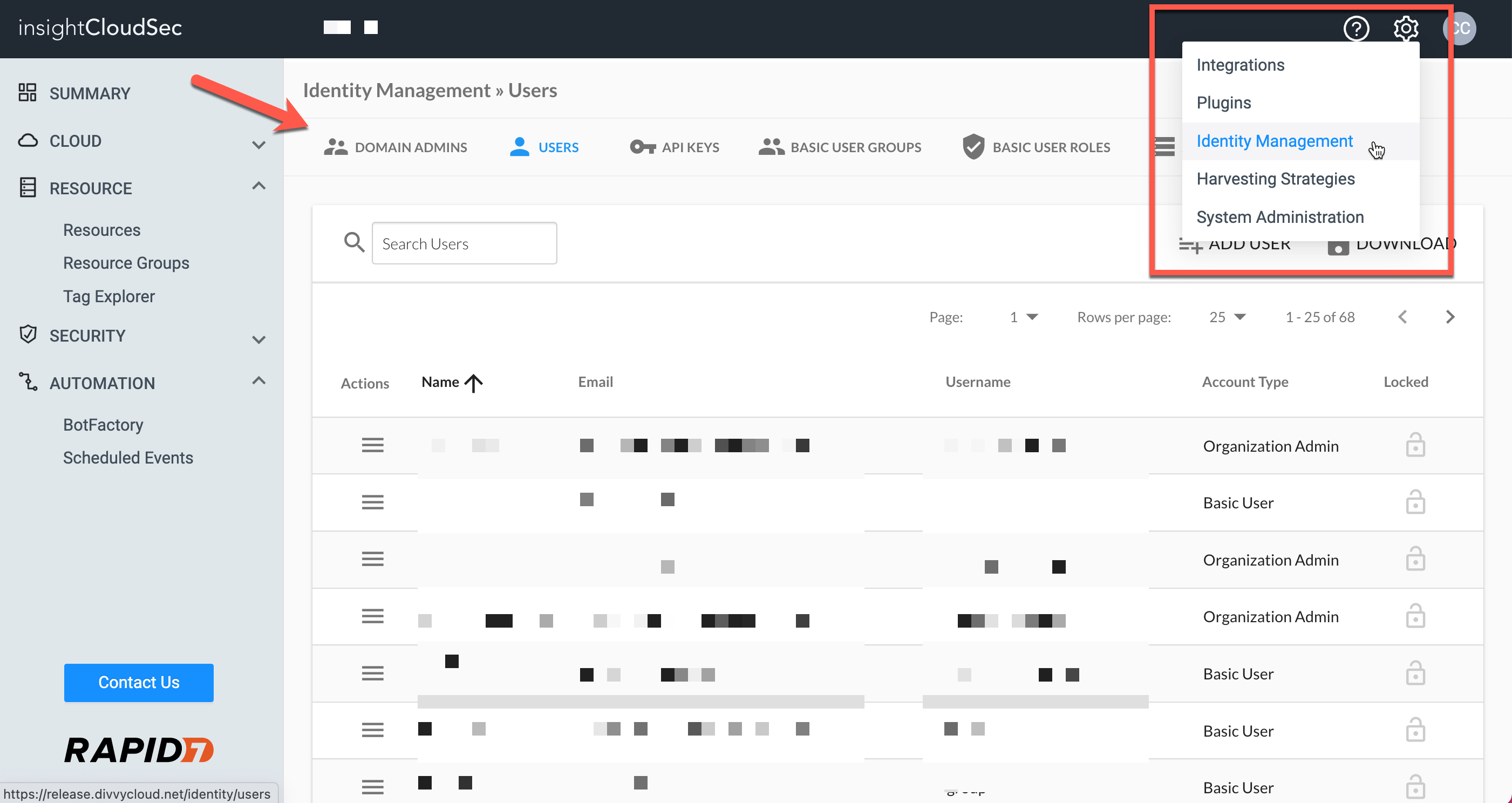Screen dimensions: 1512x803
Task: Open the help question mark icon
Action: pyautogui.click(x=1356, y=28)
